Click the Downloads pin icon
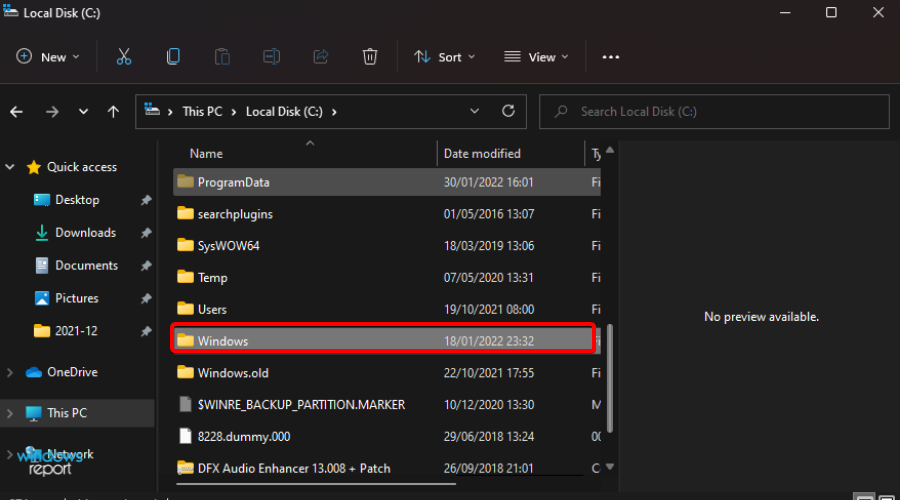Screen dimensions: 900x500 coord(146,232)
